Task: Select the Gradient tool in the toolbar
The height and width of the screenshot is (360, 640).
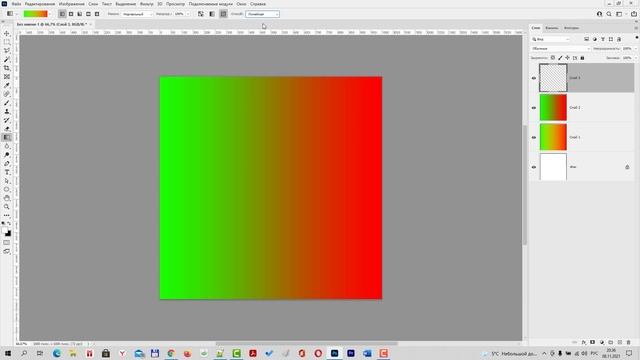Action: point(7,138)
